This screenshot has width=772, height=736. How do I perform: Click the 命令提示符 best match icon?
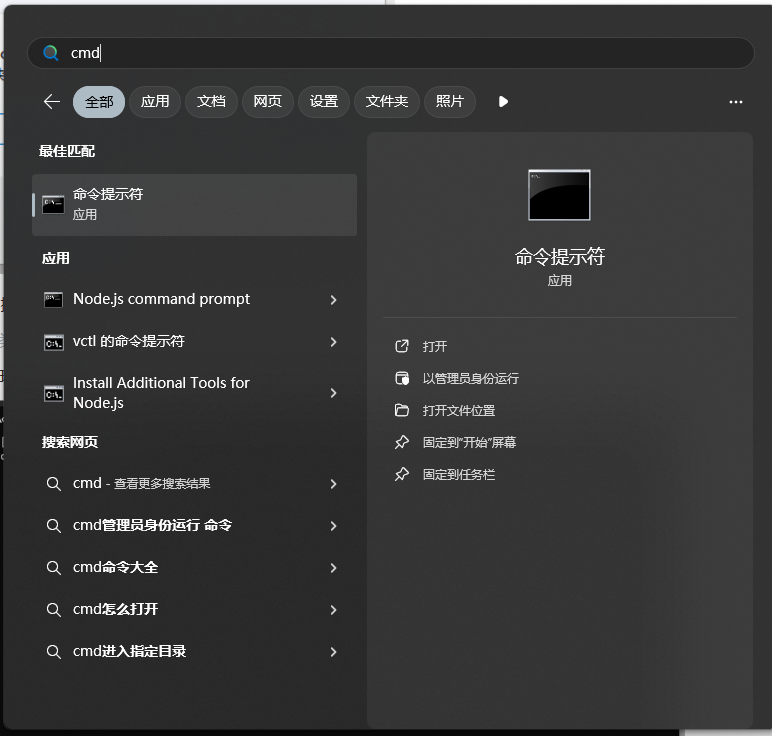[53, 205]
